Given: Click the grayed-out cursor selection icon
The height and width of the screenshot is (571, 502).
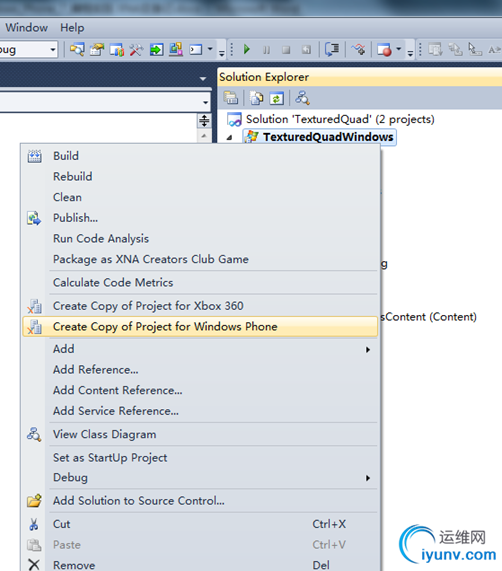Looking at the screenshot, I should pyautogui.click(x=475, y=50).
